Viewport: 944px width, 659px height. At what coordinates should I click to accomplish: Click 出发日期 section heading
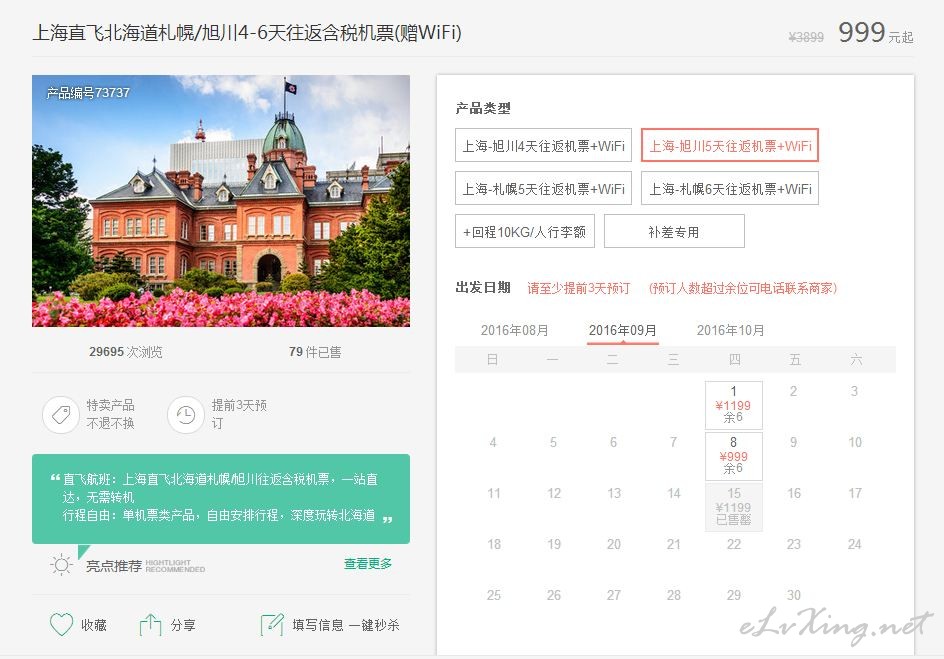tap(483, 288)
